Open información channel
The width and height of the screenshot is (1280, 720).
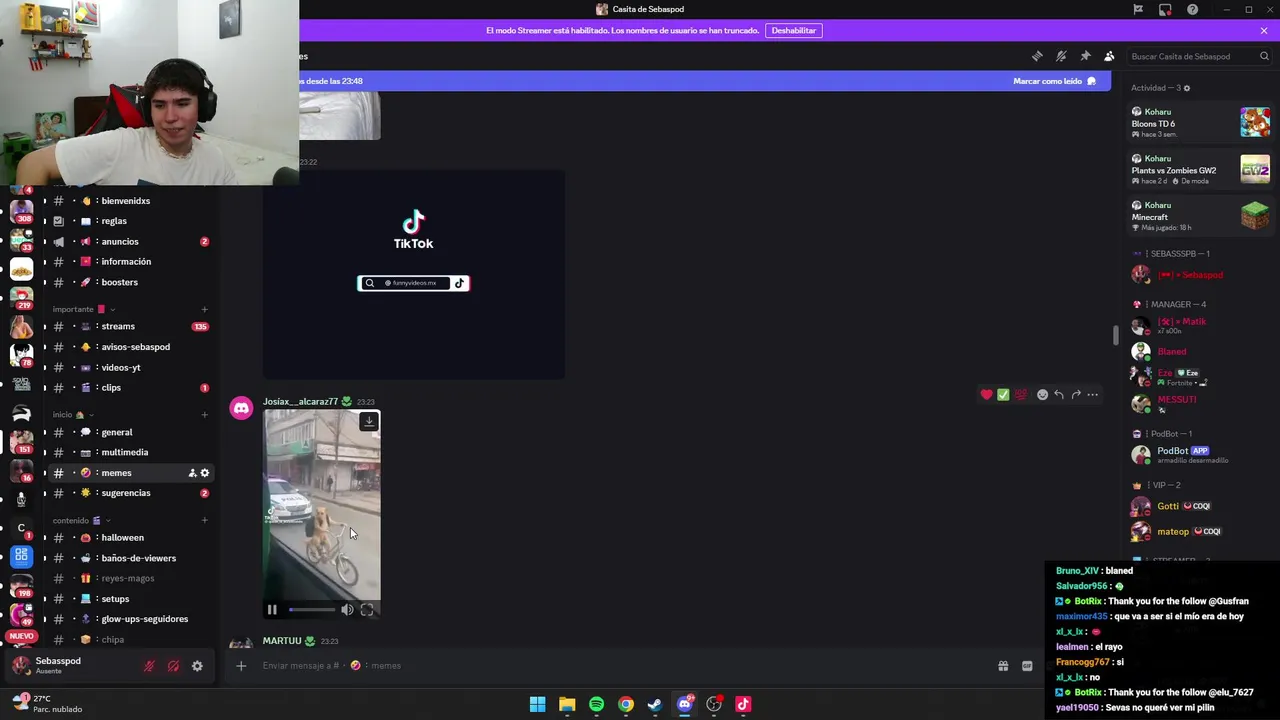point(125,262)
